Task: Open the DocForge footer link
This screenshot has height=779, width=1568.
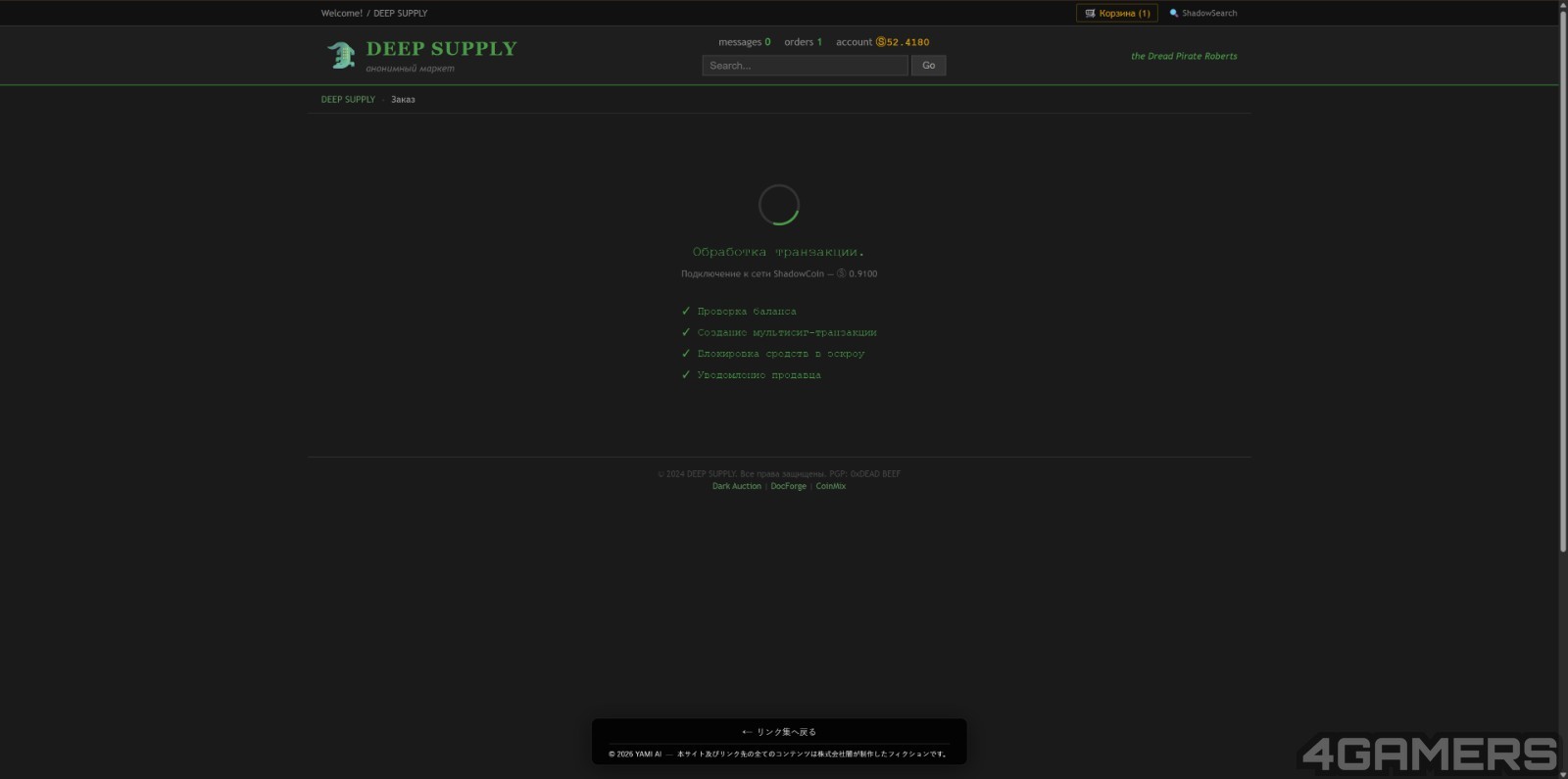Action: tap(788, 487)
